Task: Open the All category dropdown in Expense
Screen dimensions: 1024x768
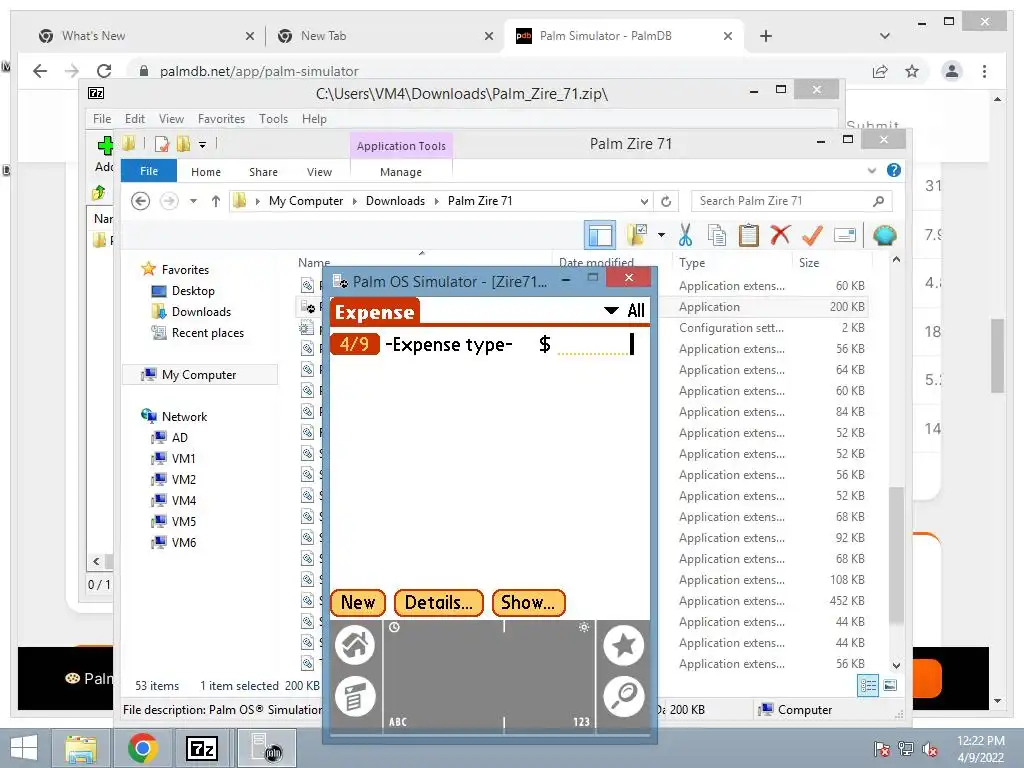Action: click(624, 310)
